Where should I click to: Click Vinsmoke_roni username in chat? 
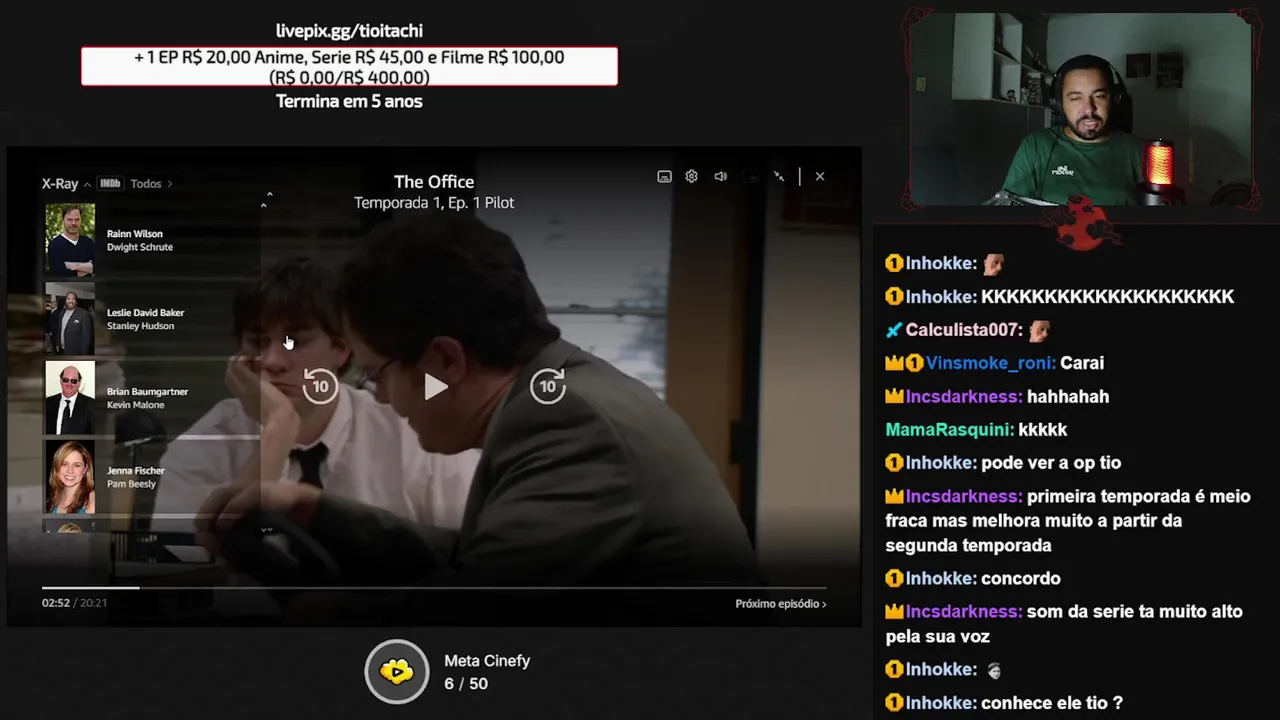click(x=990, y=363)
